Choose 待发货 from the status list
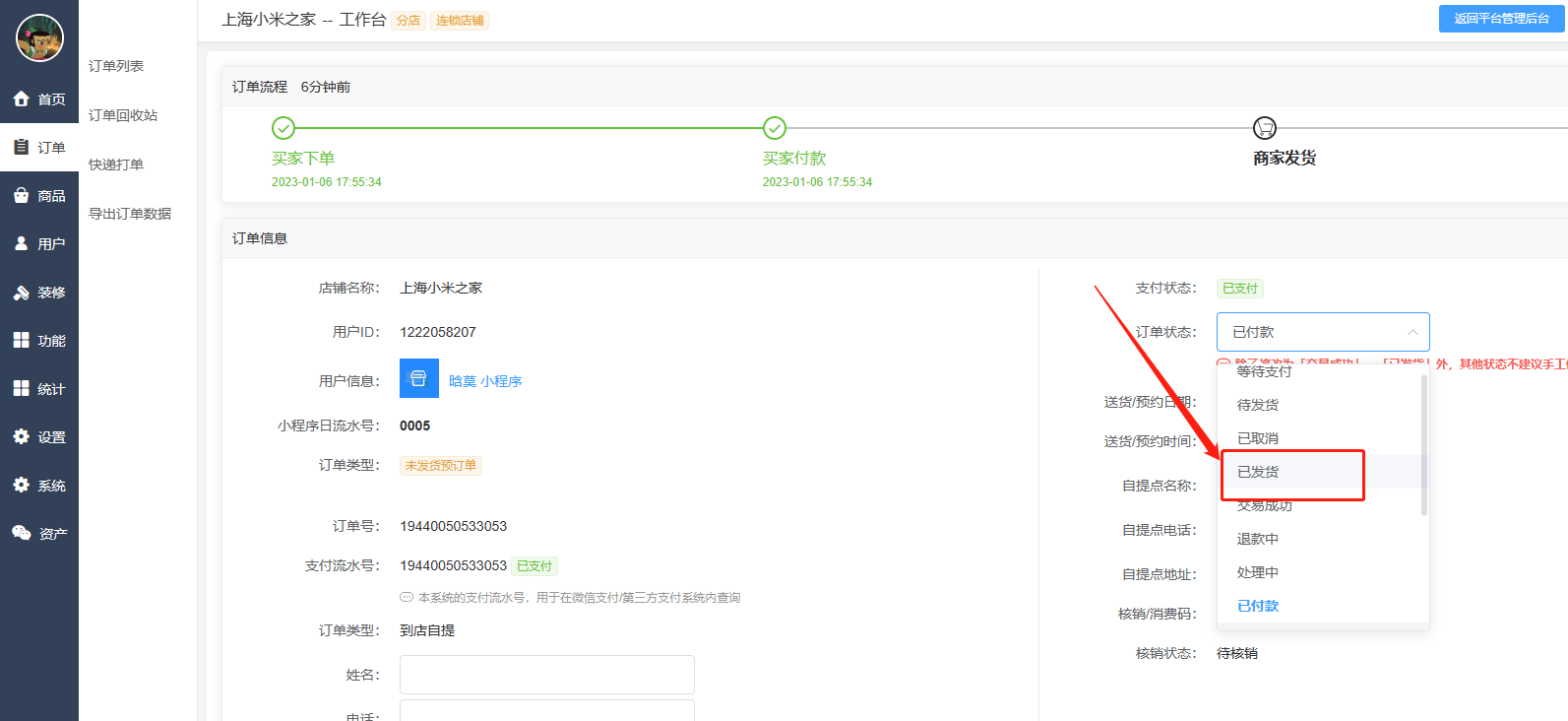This screenshot has height=721, width=1568. [1258, 405]
